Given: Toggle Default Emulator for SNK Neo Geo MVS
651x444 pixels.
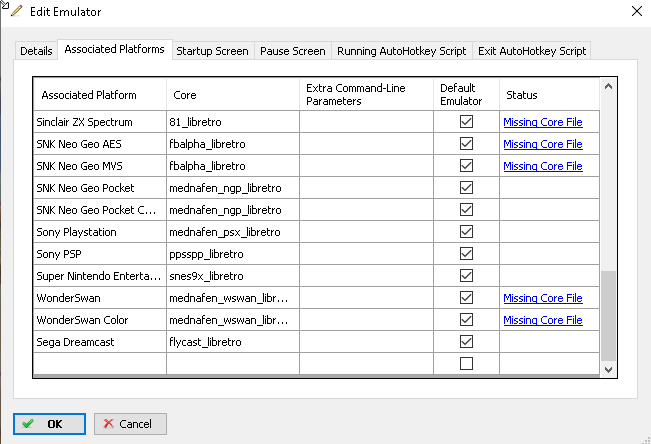Looking at the screenshot, I should [x=466, y=166].
